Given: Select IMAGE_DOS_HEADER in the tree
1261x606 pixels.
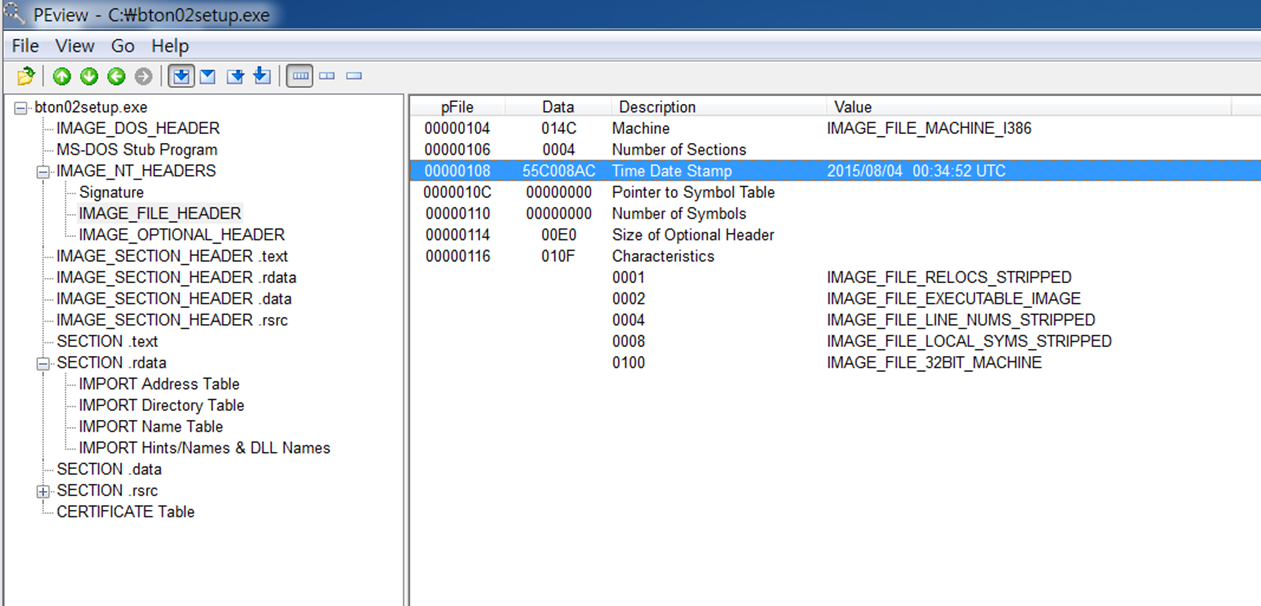Looking at the screenshot, I should (138, 128).
